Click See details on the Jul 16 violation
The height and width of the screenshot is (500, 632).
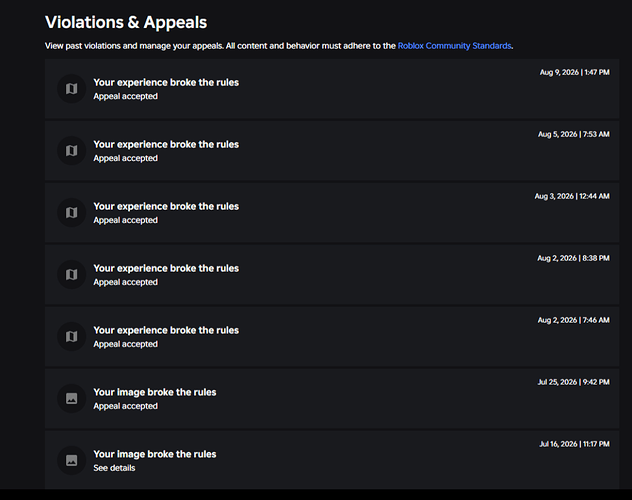coord(114,468)
